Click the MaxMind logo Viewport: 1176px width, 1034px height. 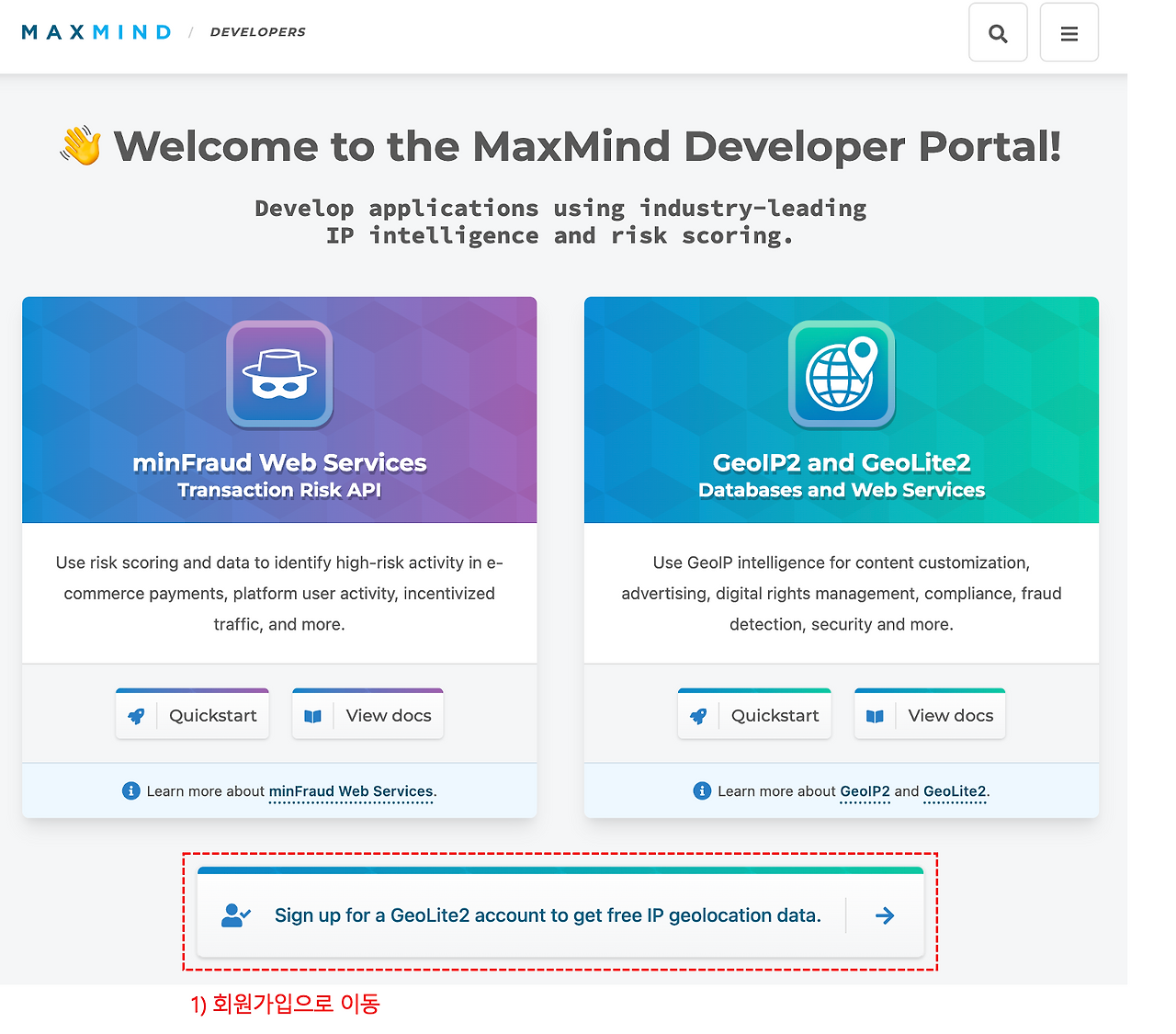pyautogui.click(x=96, y=32)
